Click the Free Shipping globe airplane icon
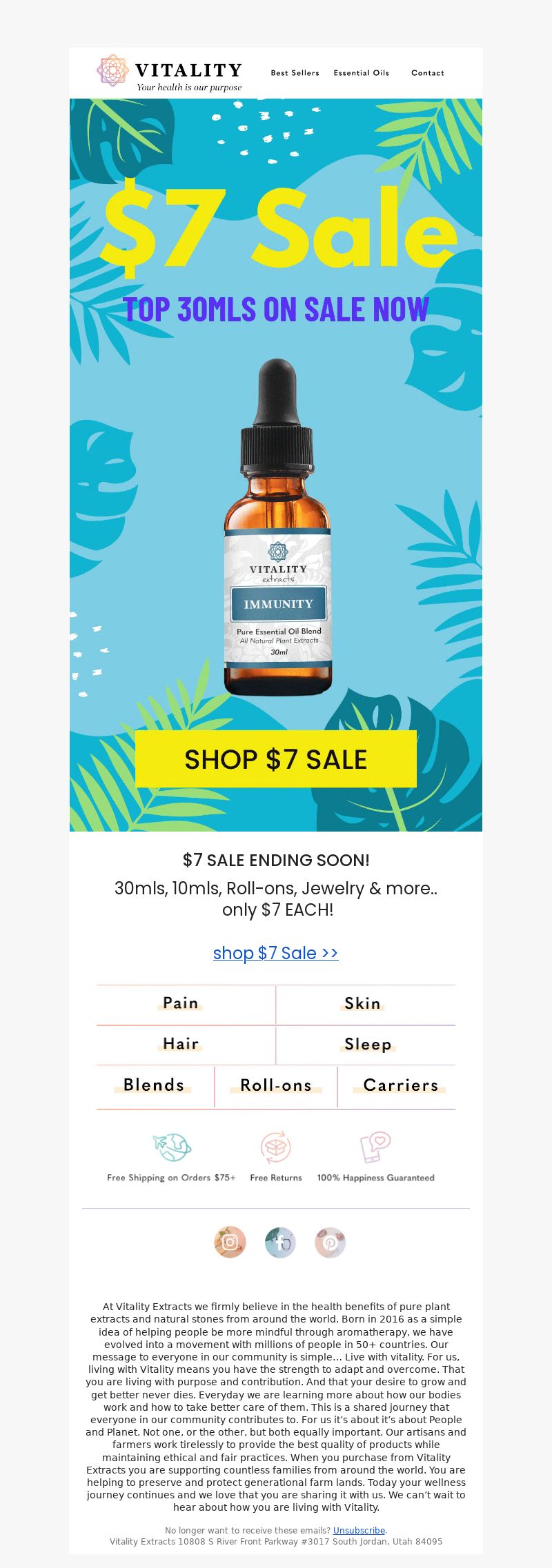 pos(172,1147)
